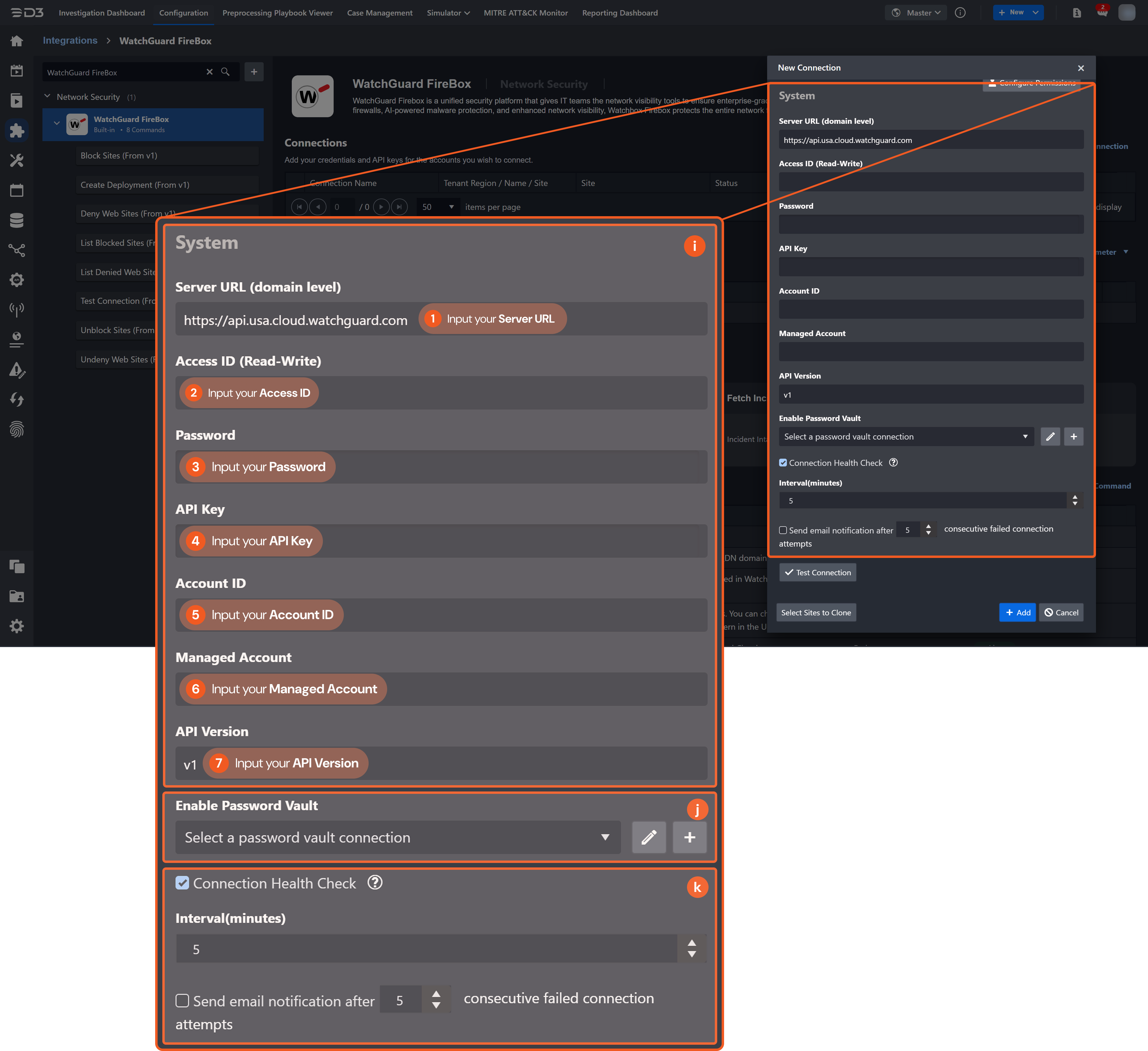This screenshot has height=1051, width=1148.
Task: Click the fingerprint icon in sidebar
Action: click(16, 429)
